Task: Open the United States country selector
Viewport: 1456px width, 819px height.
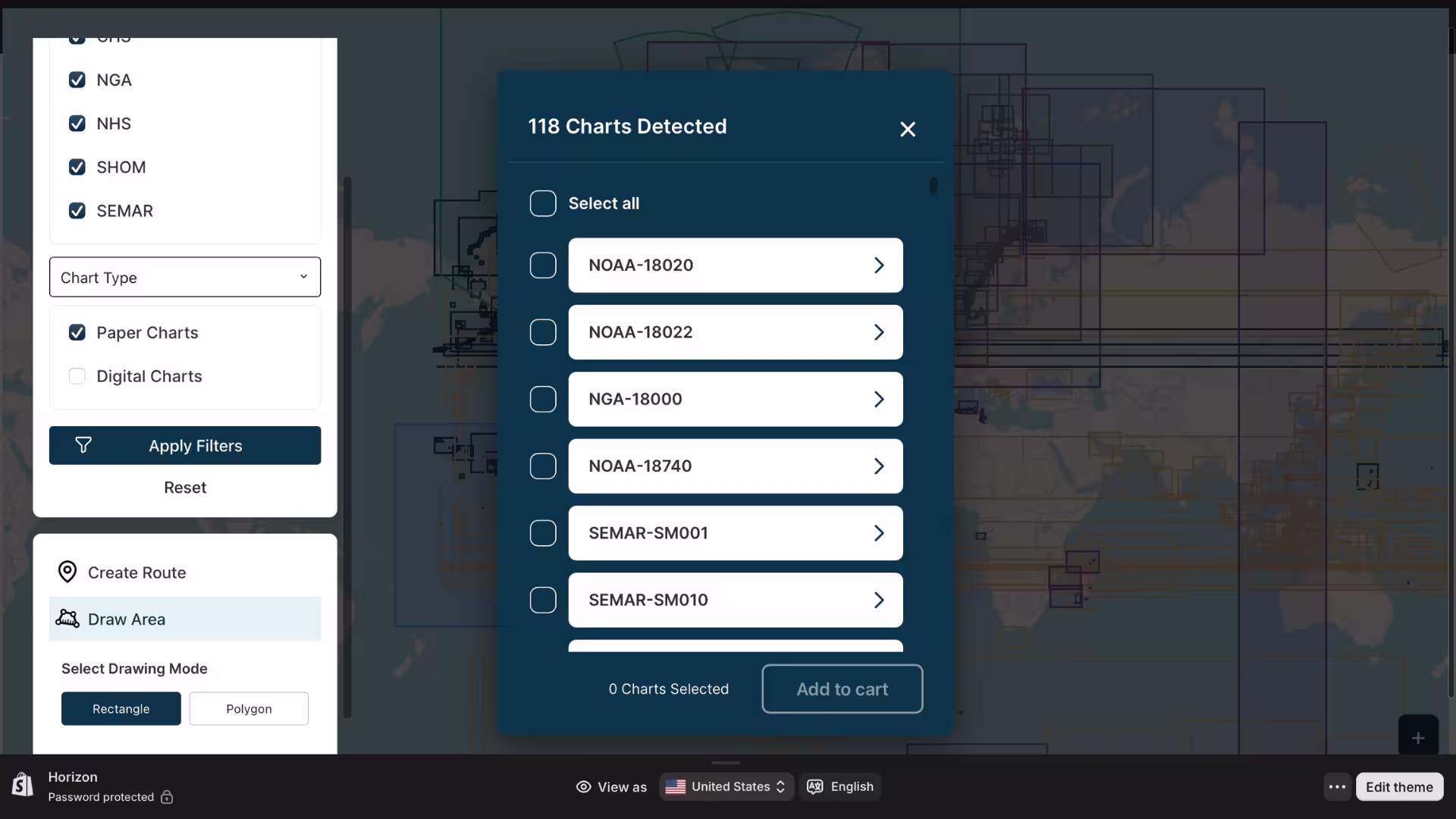Action: tap(726, 787)
